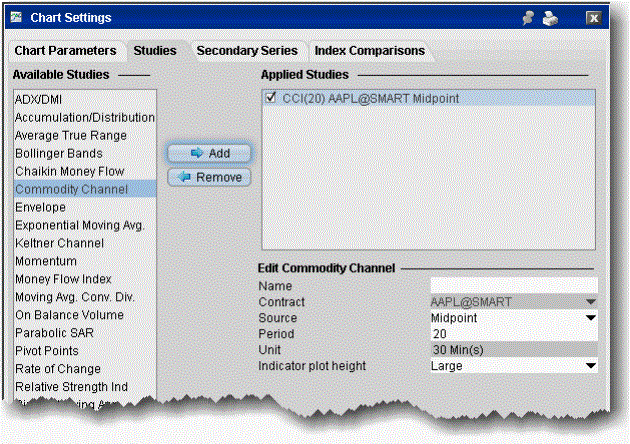The height and width of the screenshot is (444, 630).
Task: Select Bollinger Bands from available studies
Action: [59, 154]
